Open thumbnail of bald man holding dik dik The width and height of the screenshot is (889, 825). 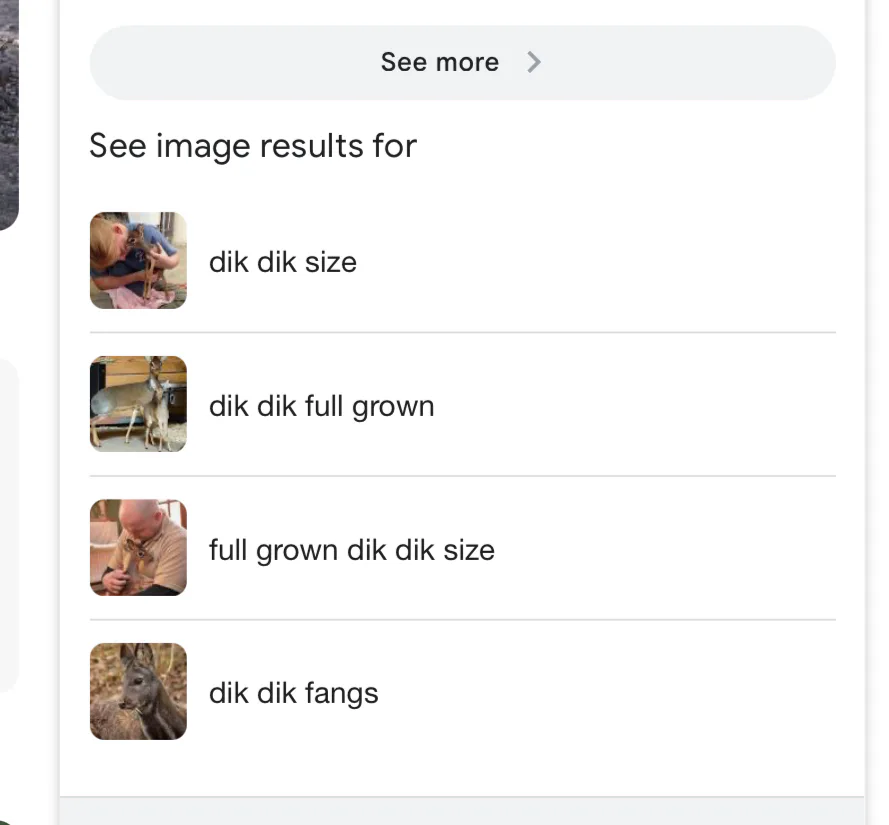click(138, 548)
